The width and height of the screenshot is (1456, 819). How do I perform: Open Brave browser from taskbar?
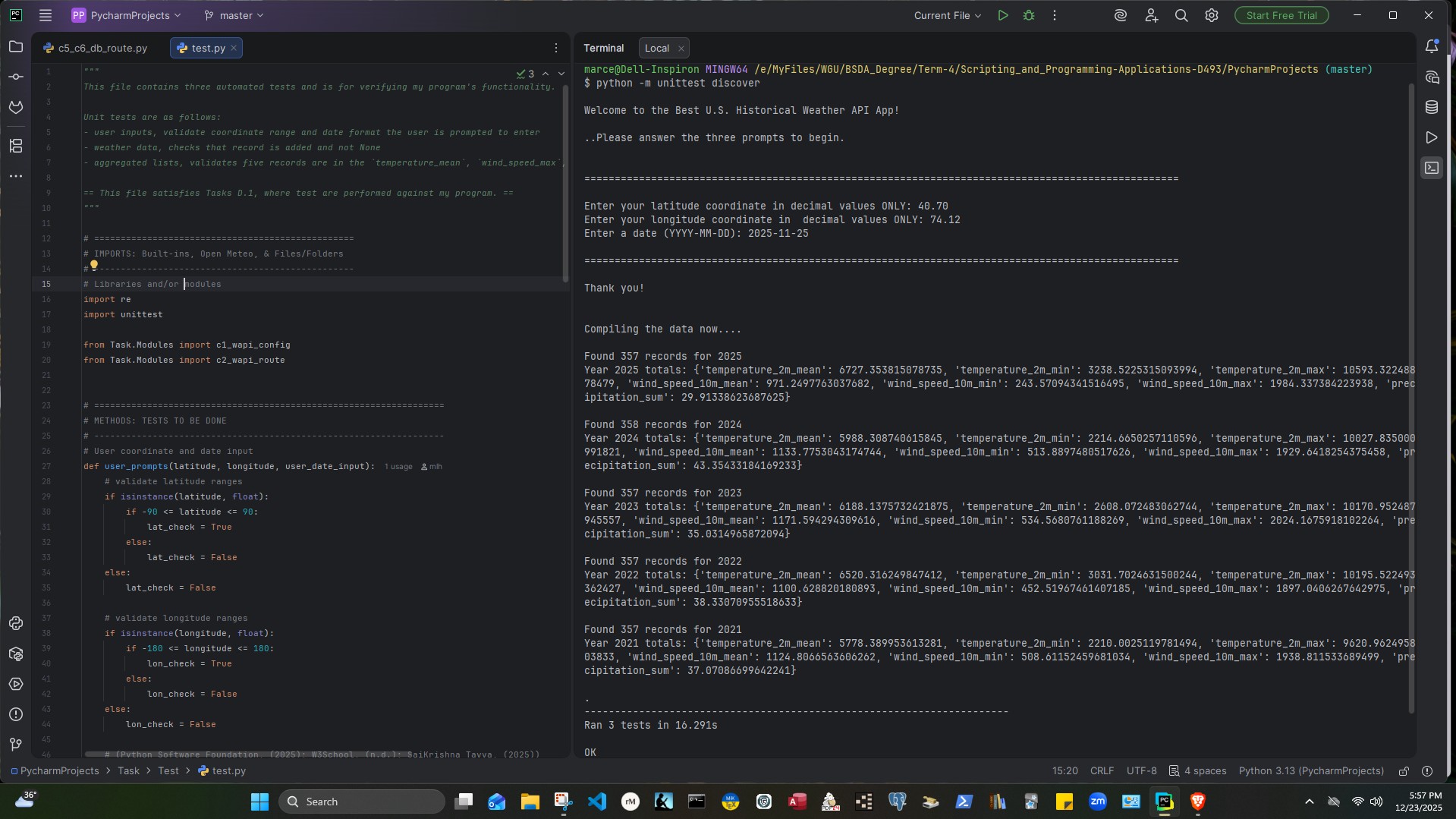click(x=1197, y=802)
